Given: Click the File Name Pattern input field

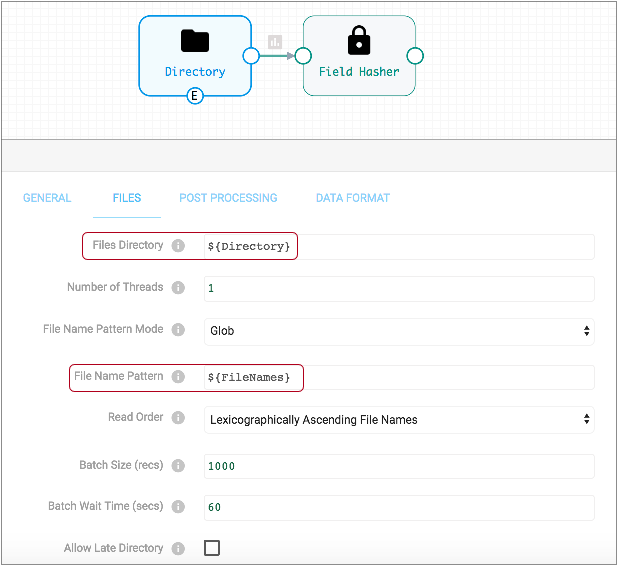Looking at the screenshot, I should pyautogui.click(x=399, y=377).
